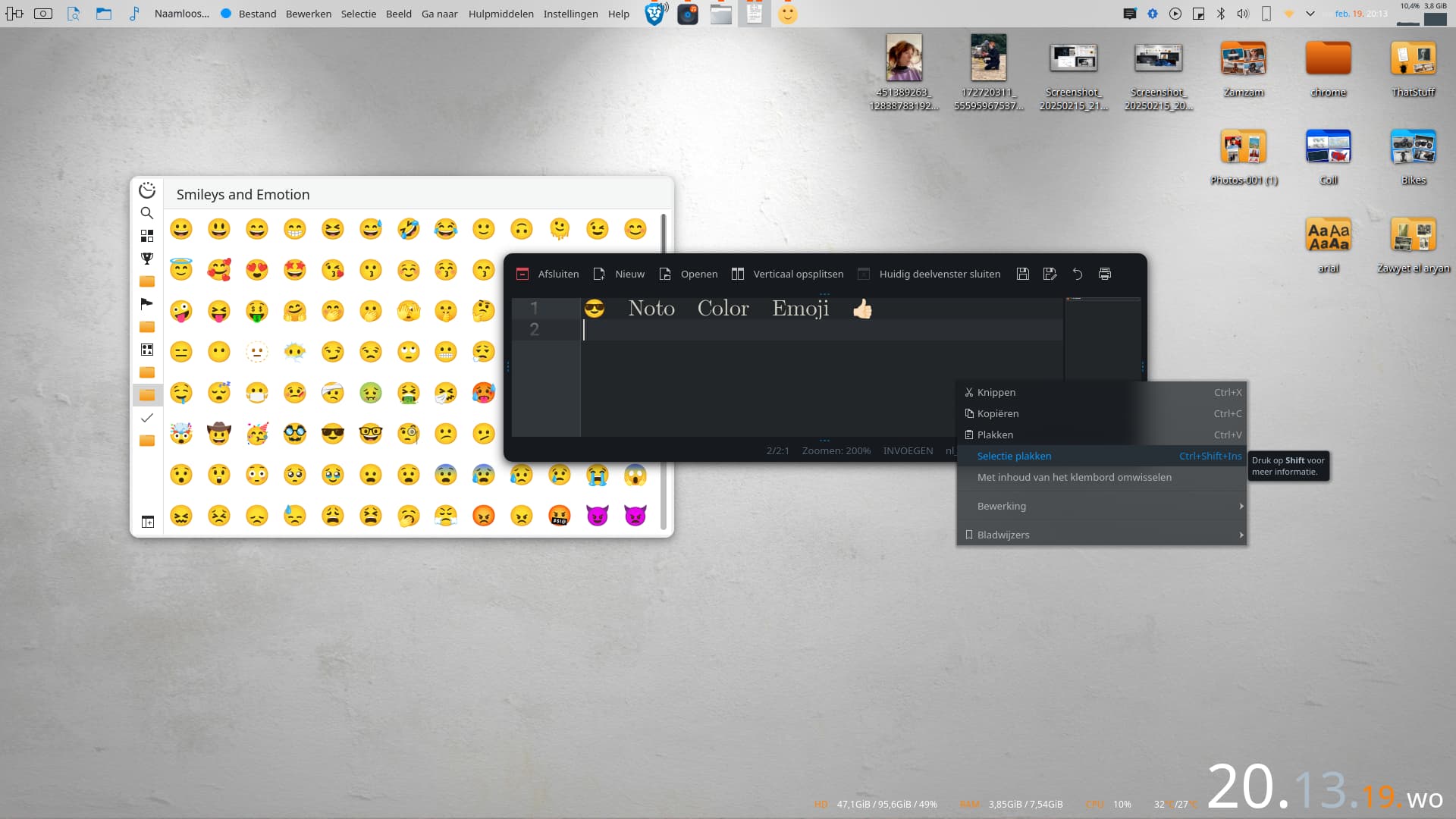Click the Bluetooth tray icon
This screenshot has width=1456, height=819.
coord(1220,14)
